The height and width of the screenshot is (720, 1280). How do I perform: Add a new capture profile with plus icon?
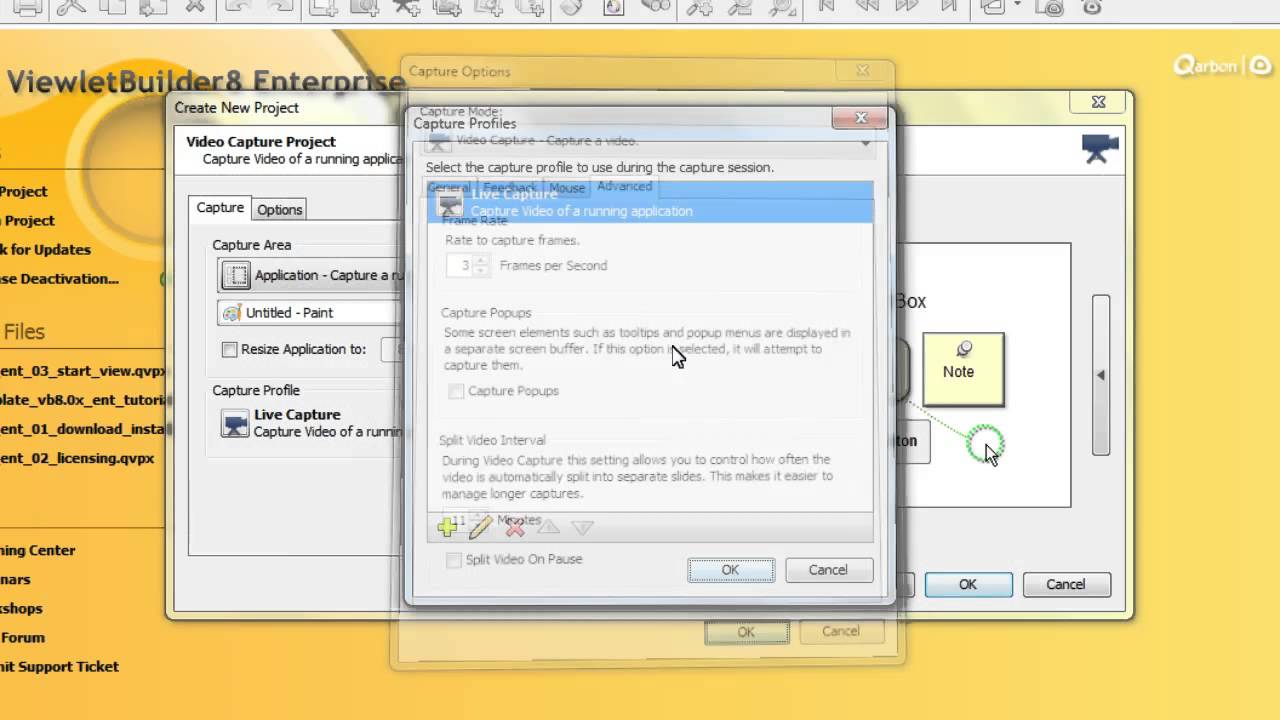(x=448, y=527)
